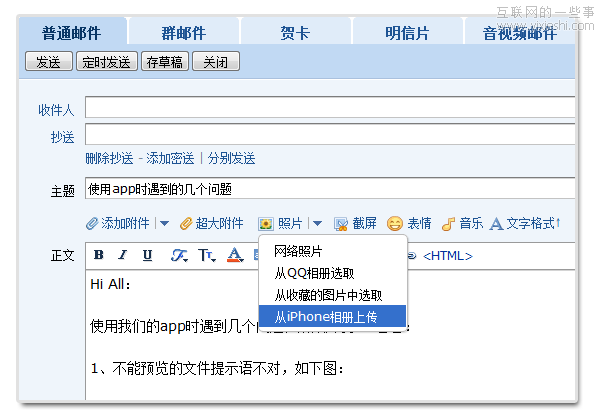Click the 删除抄送 link
This screenshot has width=600, height=420.
tap(109, 158)
